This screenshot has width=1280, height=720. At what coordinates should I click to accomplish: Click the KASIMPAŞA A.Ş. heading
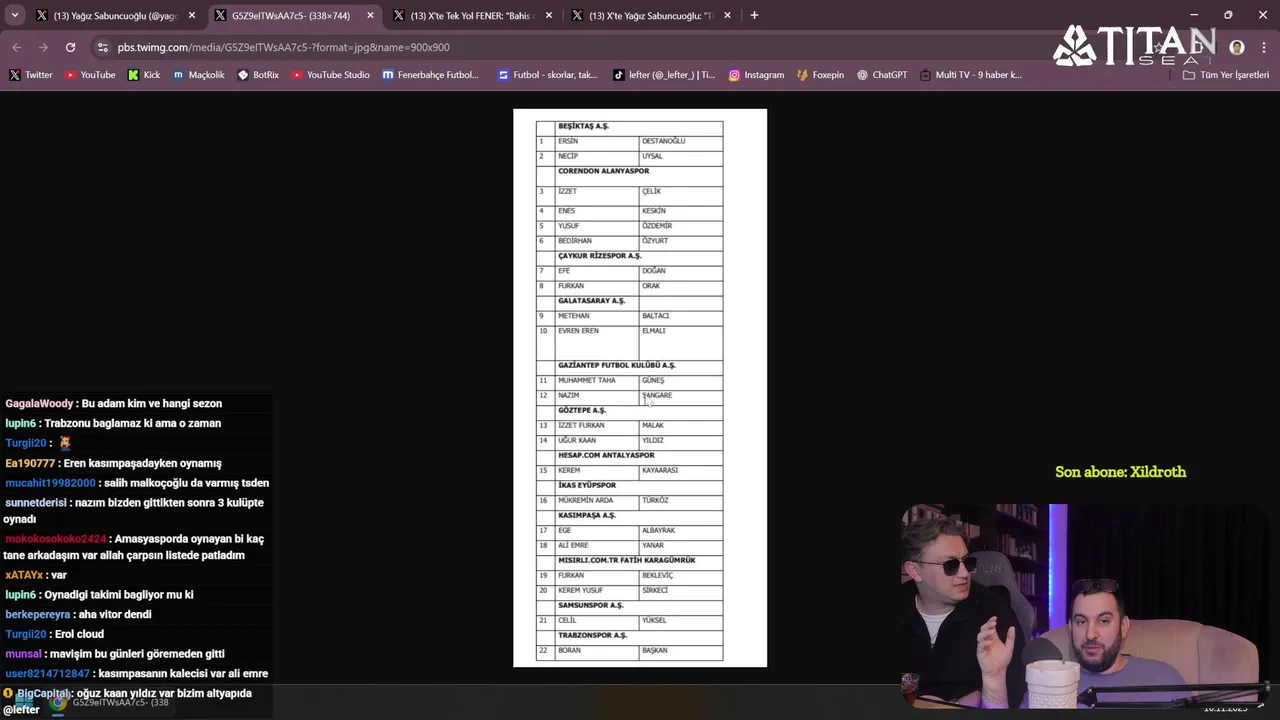(x=587, y=515)
